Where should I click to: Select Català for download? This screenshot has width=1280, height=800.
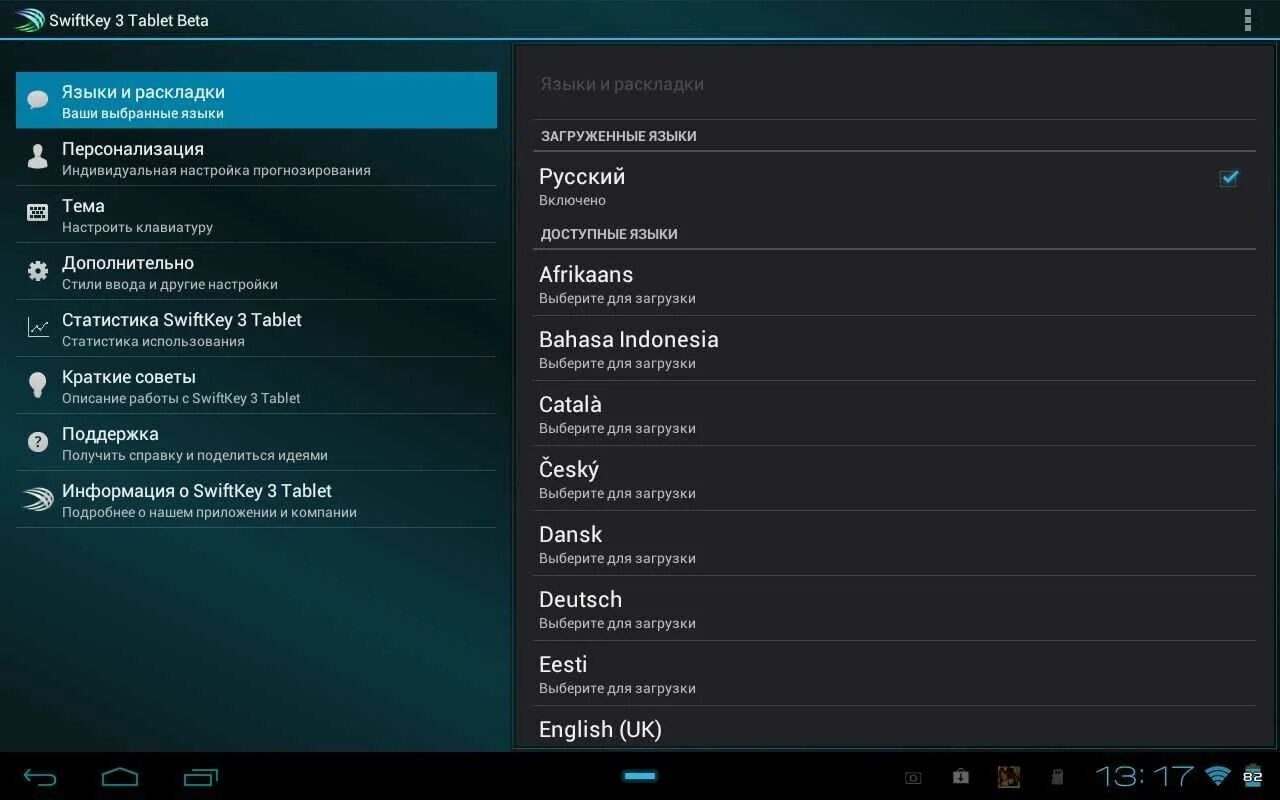pos(894,413)
